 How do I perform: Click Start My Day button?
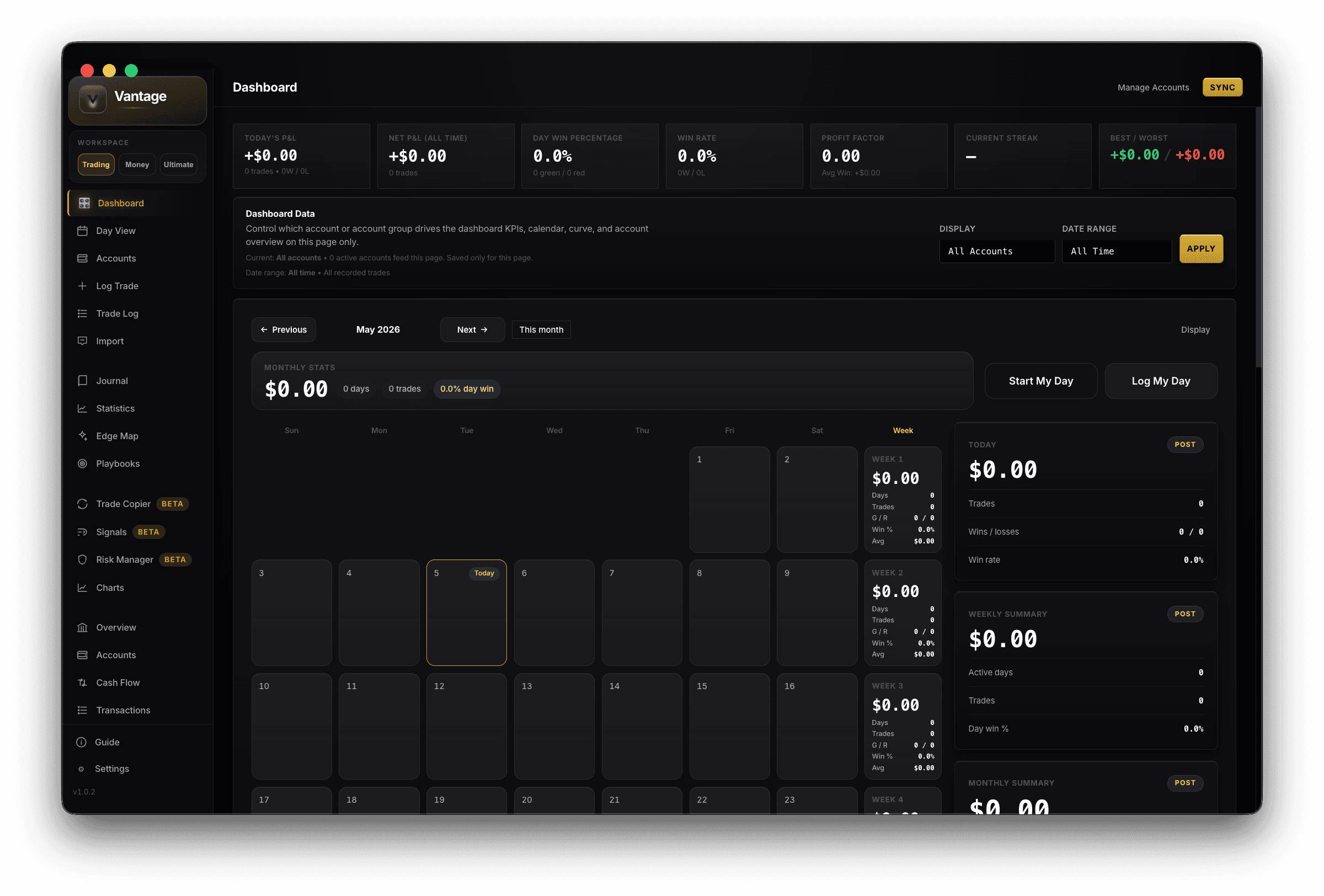(x=1040, y=381)
